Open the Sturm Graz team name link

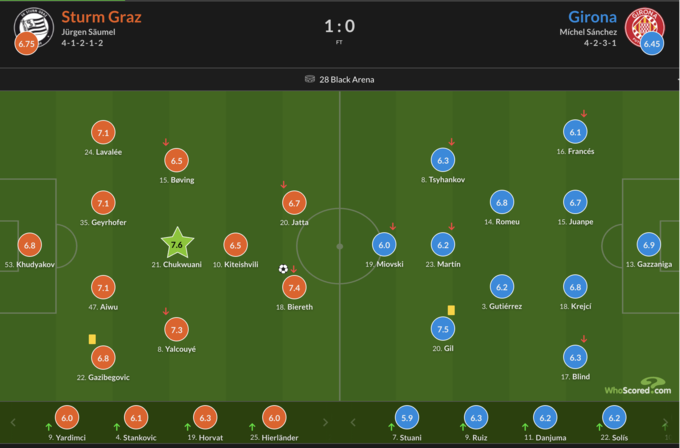[101, 17]
